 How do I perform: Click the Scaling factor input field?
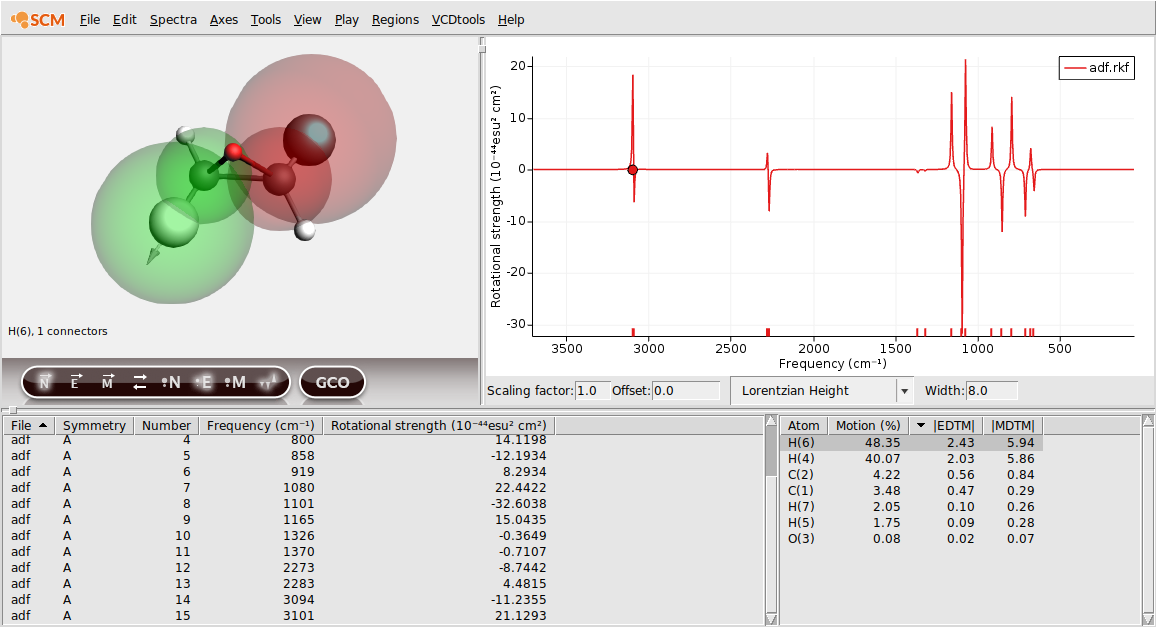593,391
